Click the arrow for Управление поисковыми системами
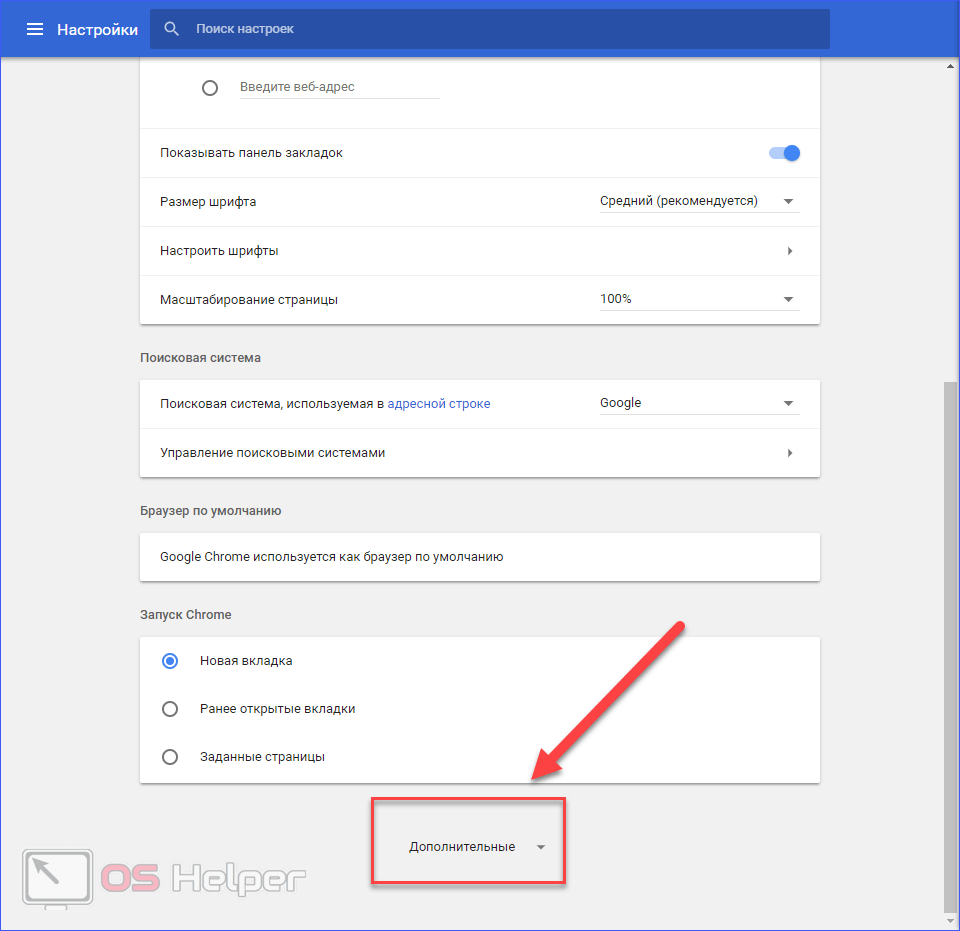This screenshot has width=960, height=931. point(789,453)
